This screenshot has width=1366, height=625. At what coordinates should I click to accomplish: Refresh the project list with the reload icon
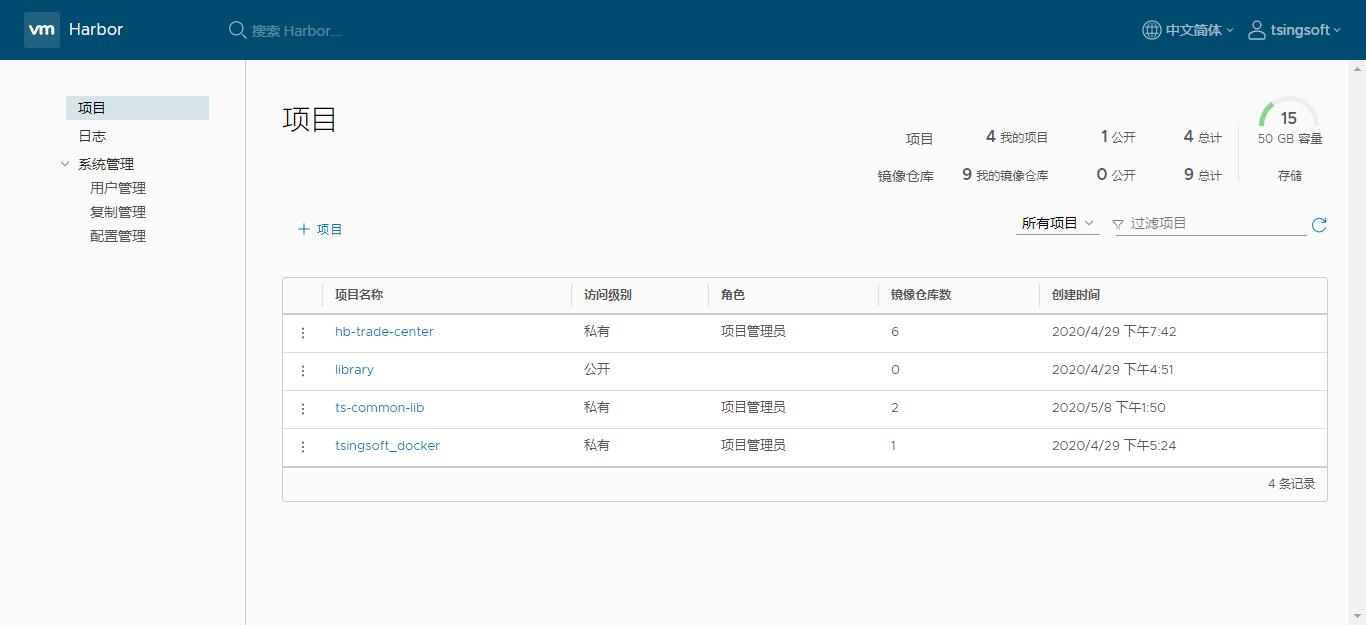coord(1318,225)
